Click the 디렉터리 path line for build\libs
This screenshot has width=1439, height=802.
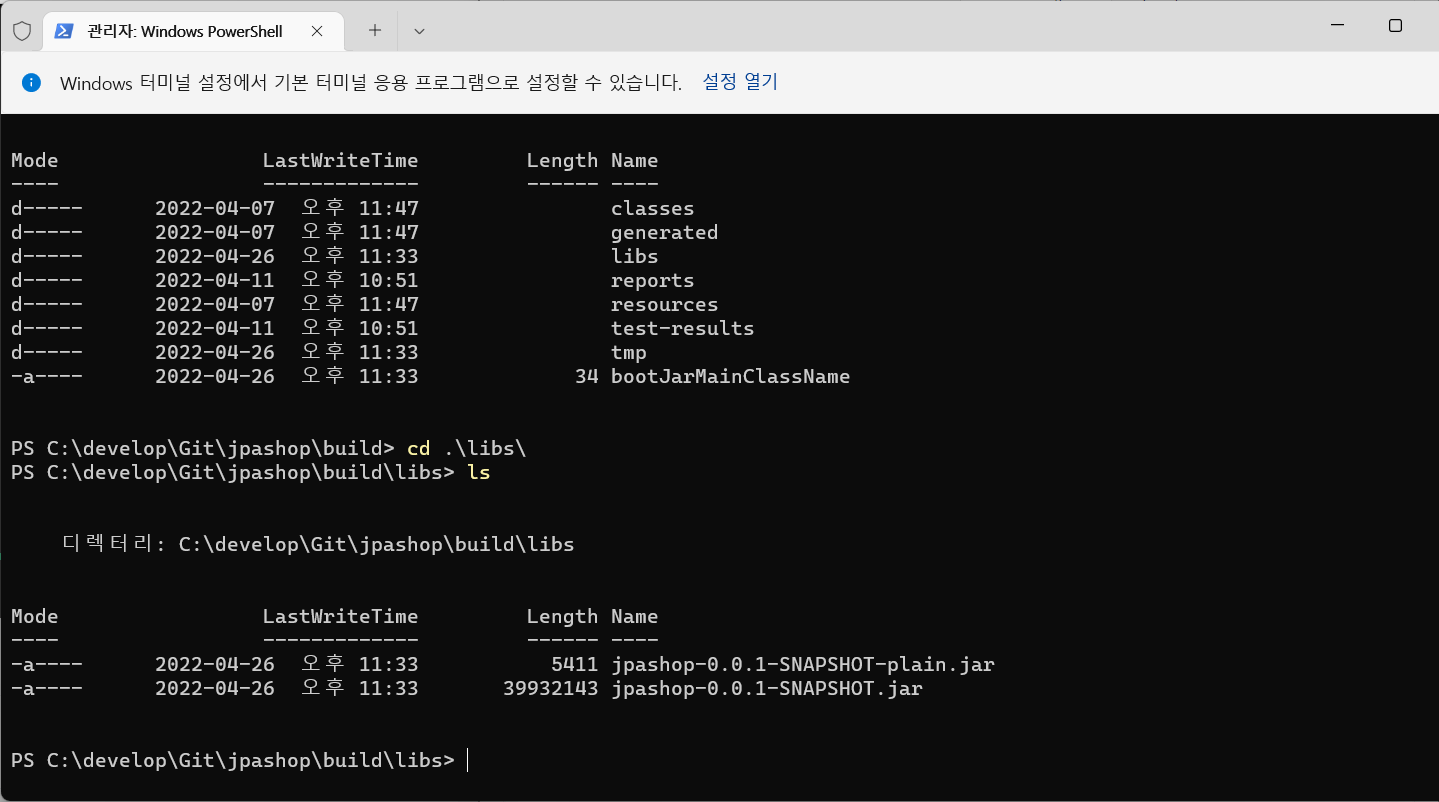[318, 544]
